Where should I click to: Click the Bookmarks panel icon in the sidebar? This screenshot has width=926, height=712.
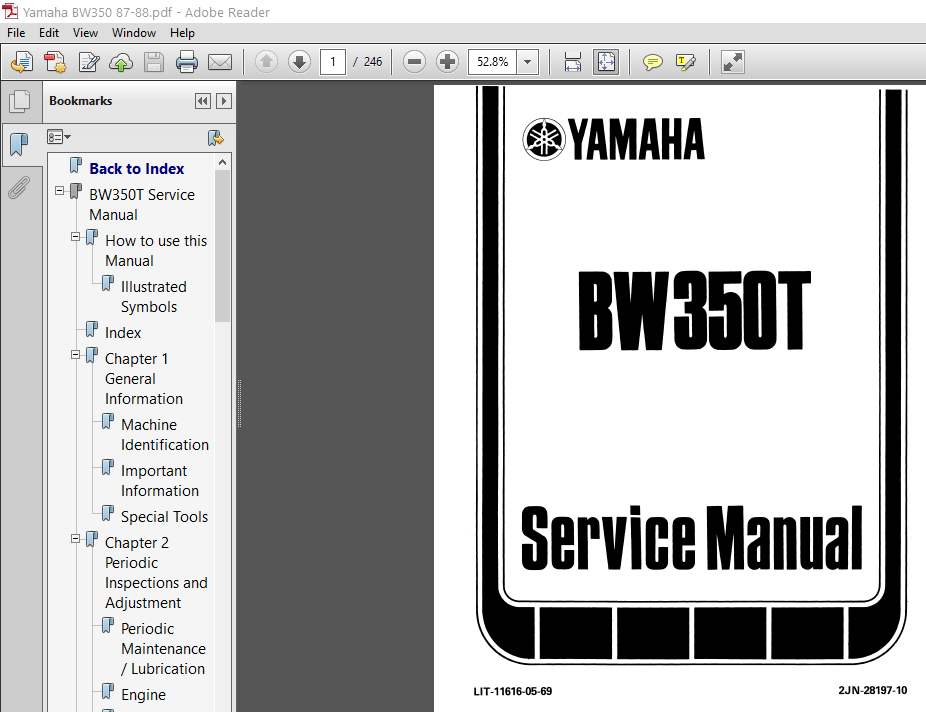click(19, 144)
